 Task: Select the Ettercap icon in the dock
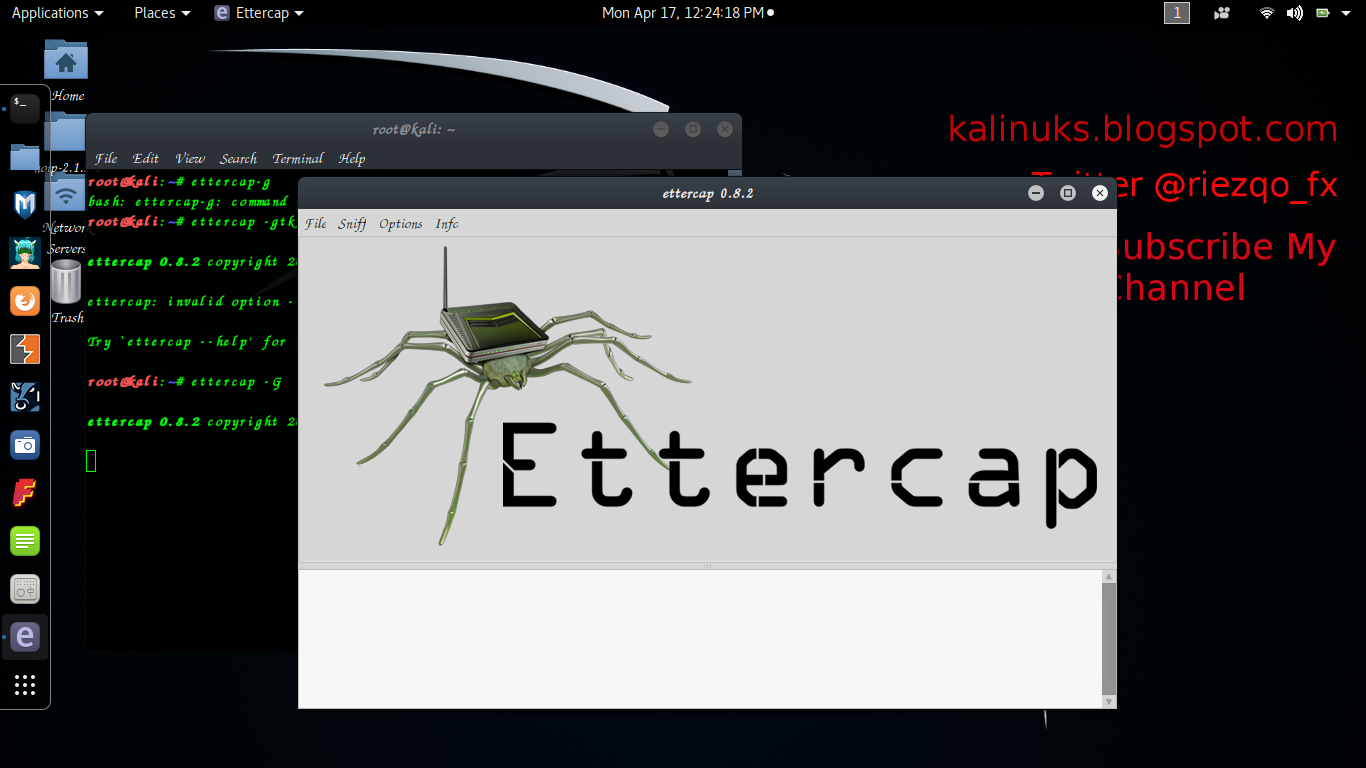coord(24,637)
